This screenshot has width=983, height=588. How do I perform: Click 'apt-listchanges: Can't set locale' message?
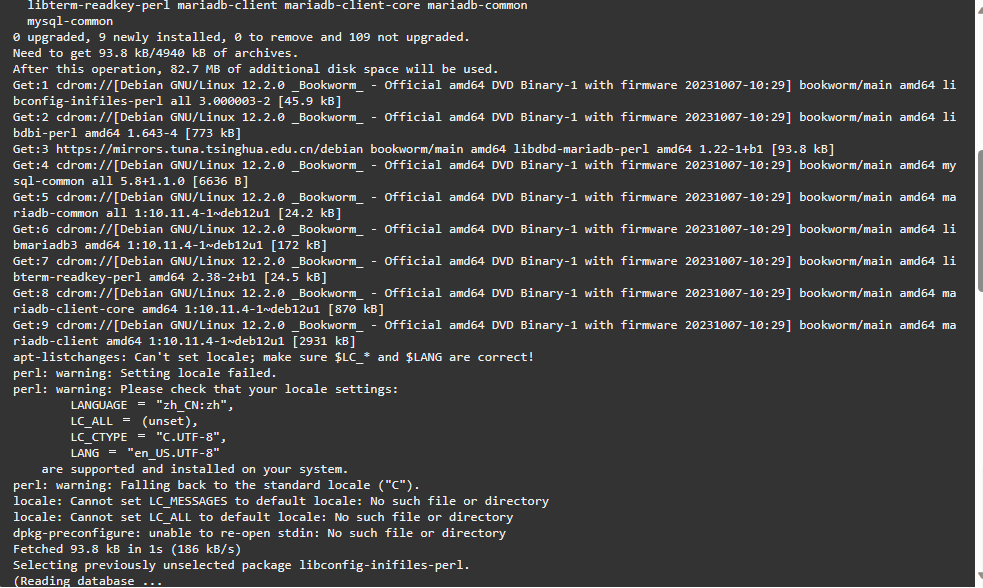(x=273, y=357)
